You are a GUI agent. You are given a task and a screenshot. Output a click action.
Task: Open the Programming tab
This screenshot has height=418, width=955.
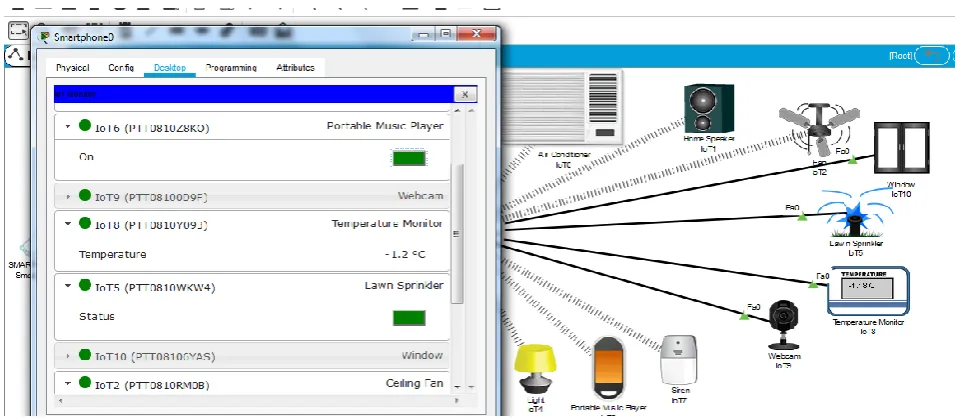pos(231,68)
